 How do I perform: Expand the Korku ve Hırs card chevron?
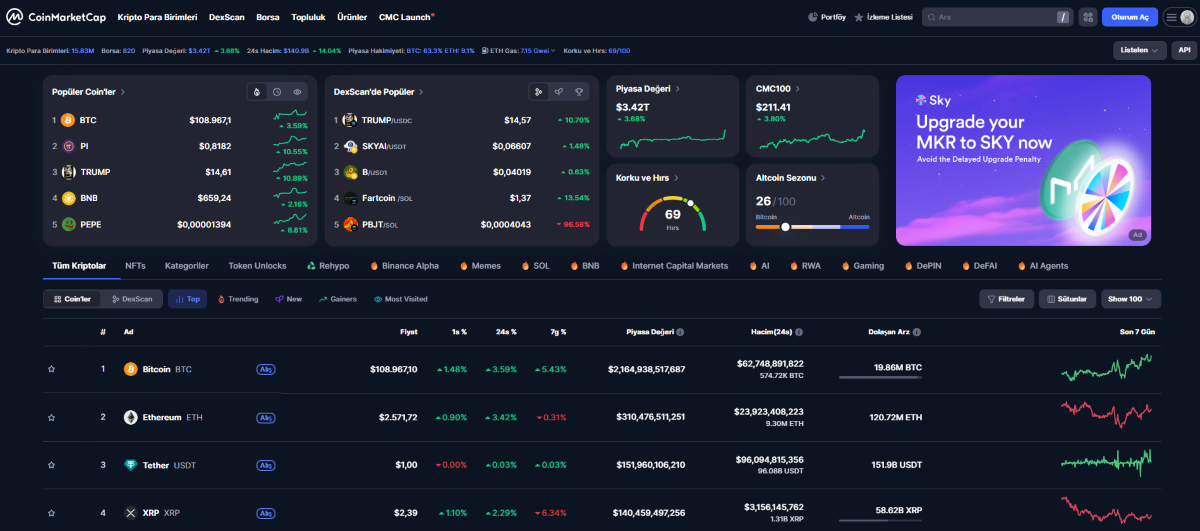click(x=677, y=177)
